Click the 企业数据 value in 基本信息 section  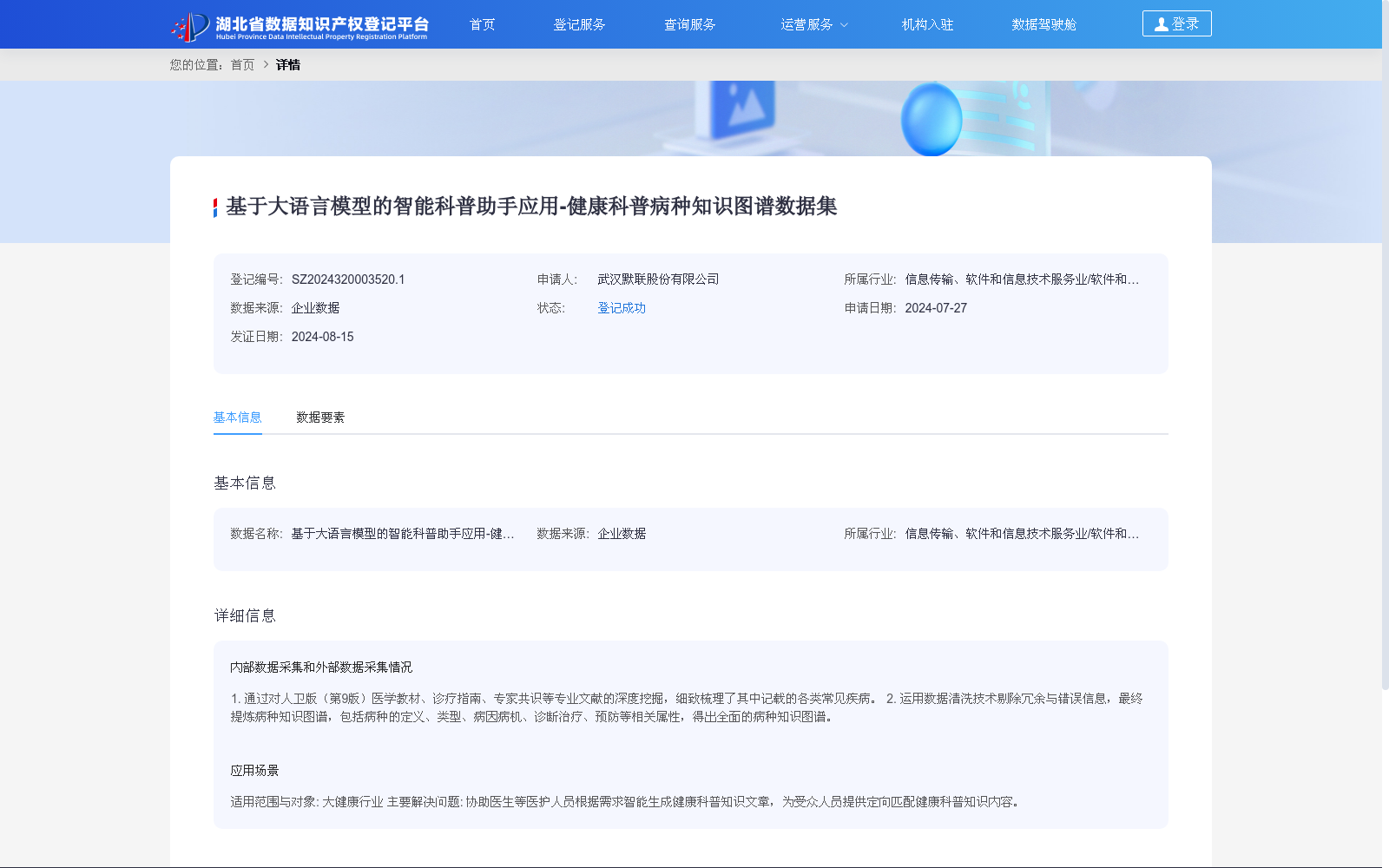pos(622,534)
